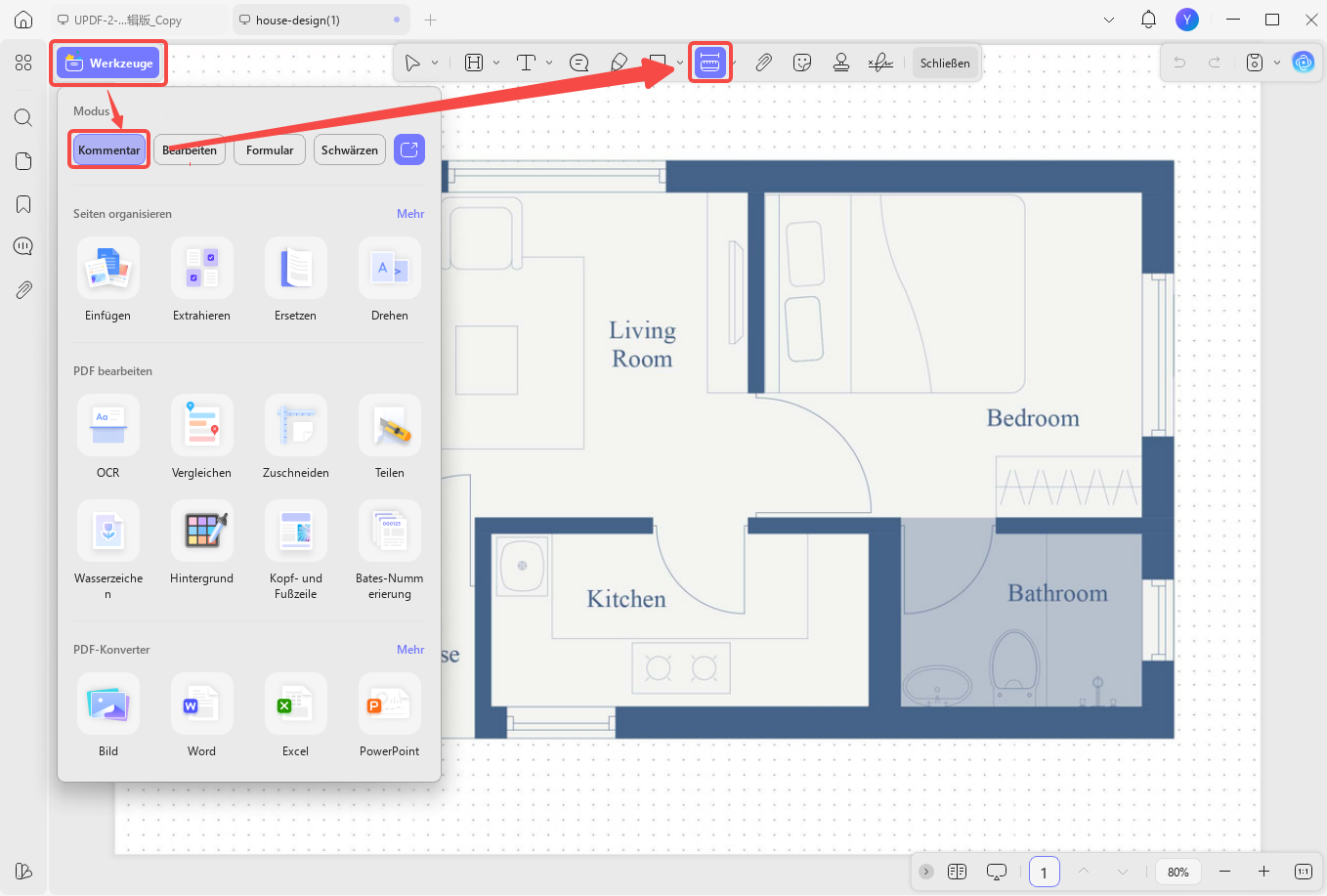Expand the cursor tool dropdown arrow
Screen dimensions: 1327x896
435,63
